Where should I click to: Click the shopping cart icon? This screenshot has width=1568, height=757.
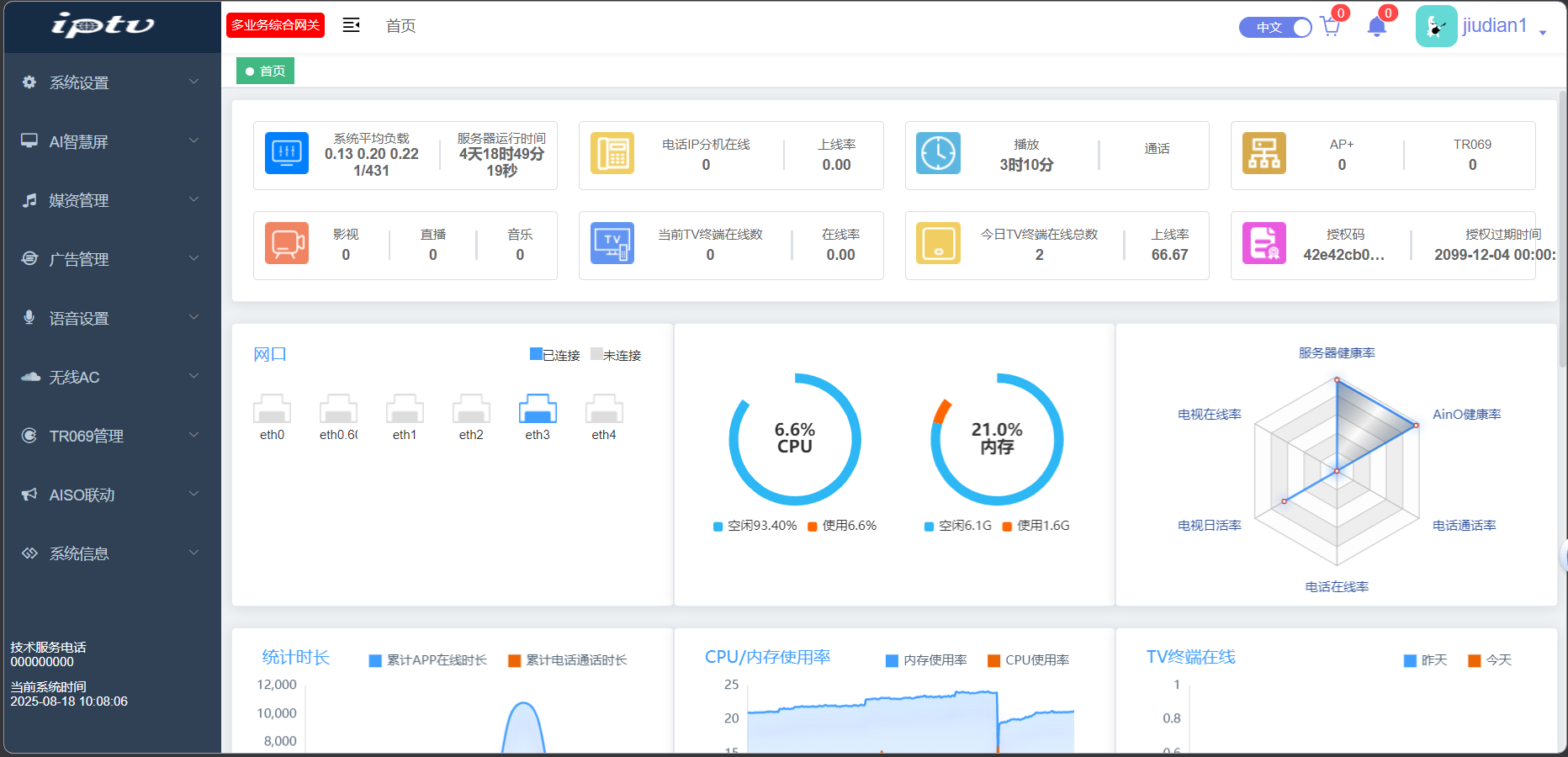click(1331, 27)
